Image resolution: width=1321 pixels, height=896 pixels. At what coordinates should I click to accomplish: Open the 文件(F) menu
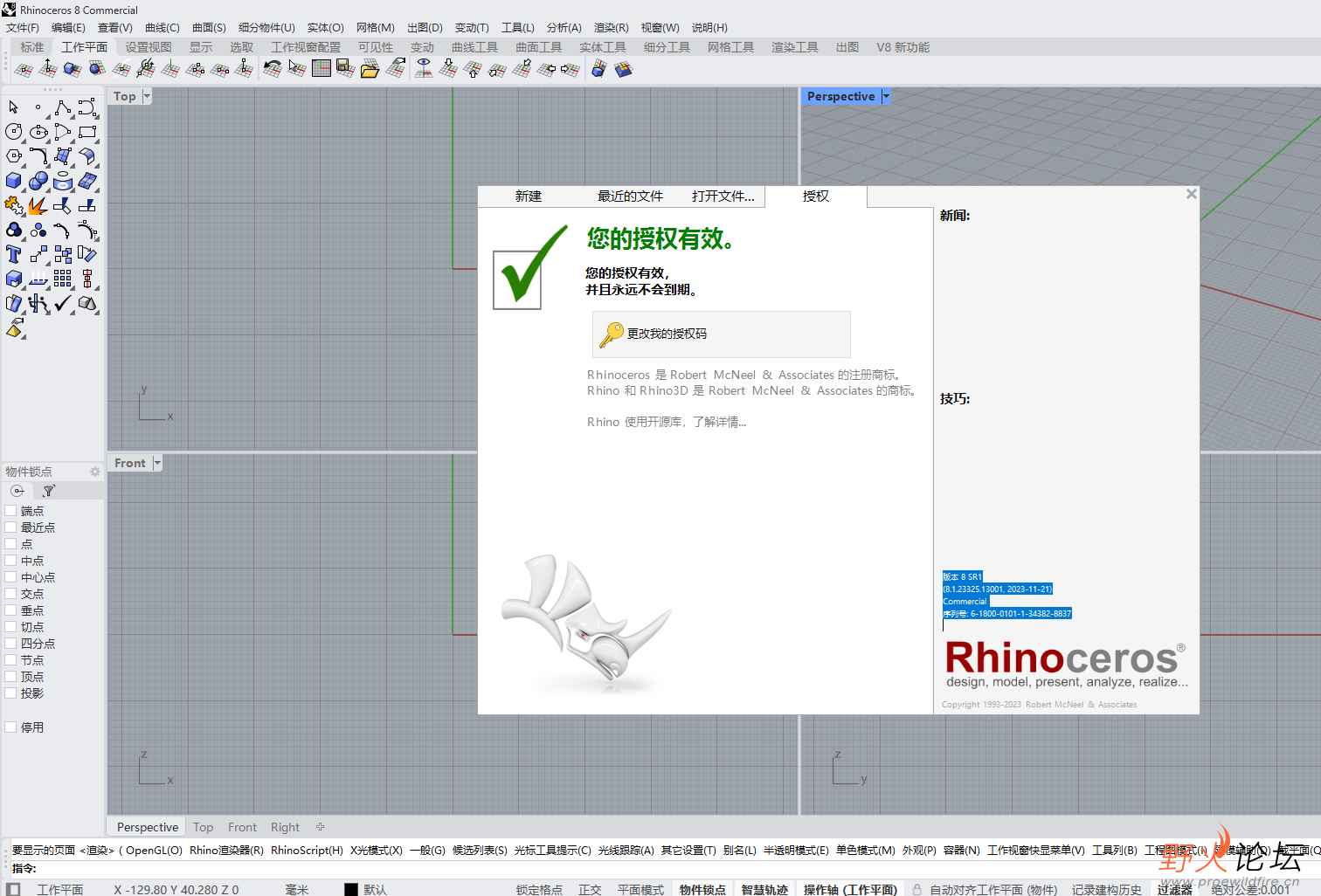23,28
